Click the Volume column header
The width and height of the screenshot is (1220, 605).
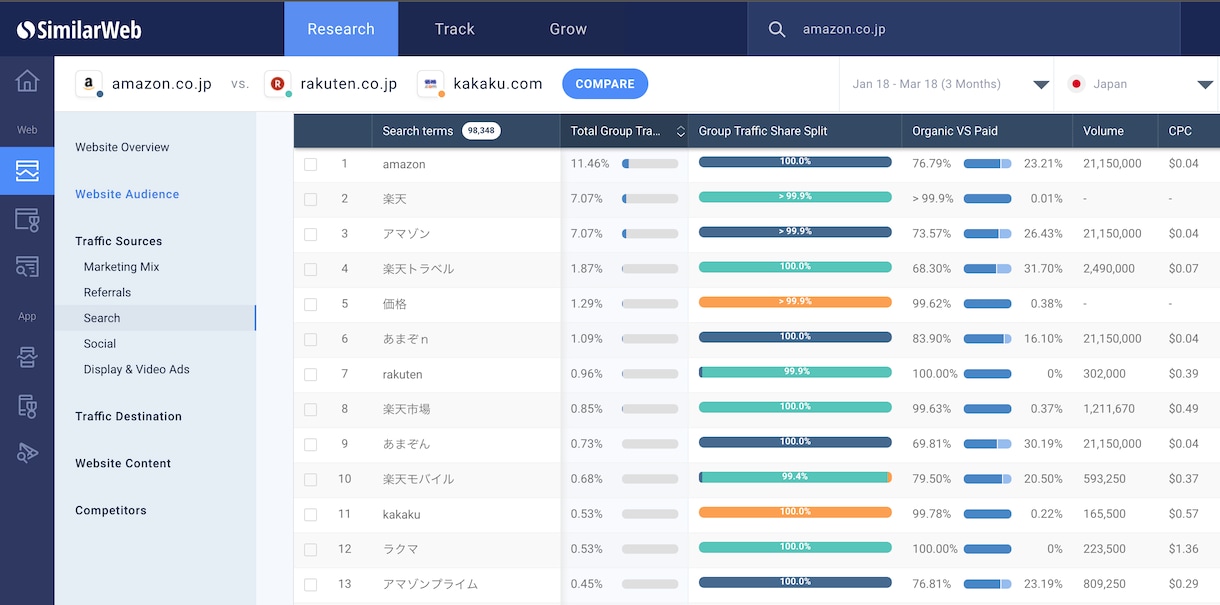(x=1103, y=131)
